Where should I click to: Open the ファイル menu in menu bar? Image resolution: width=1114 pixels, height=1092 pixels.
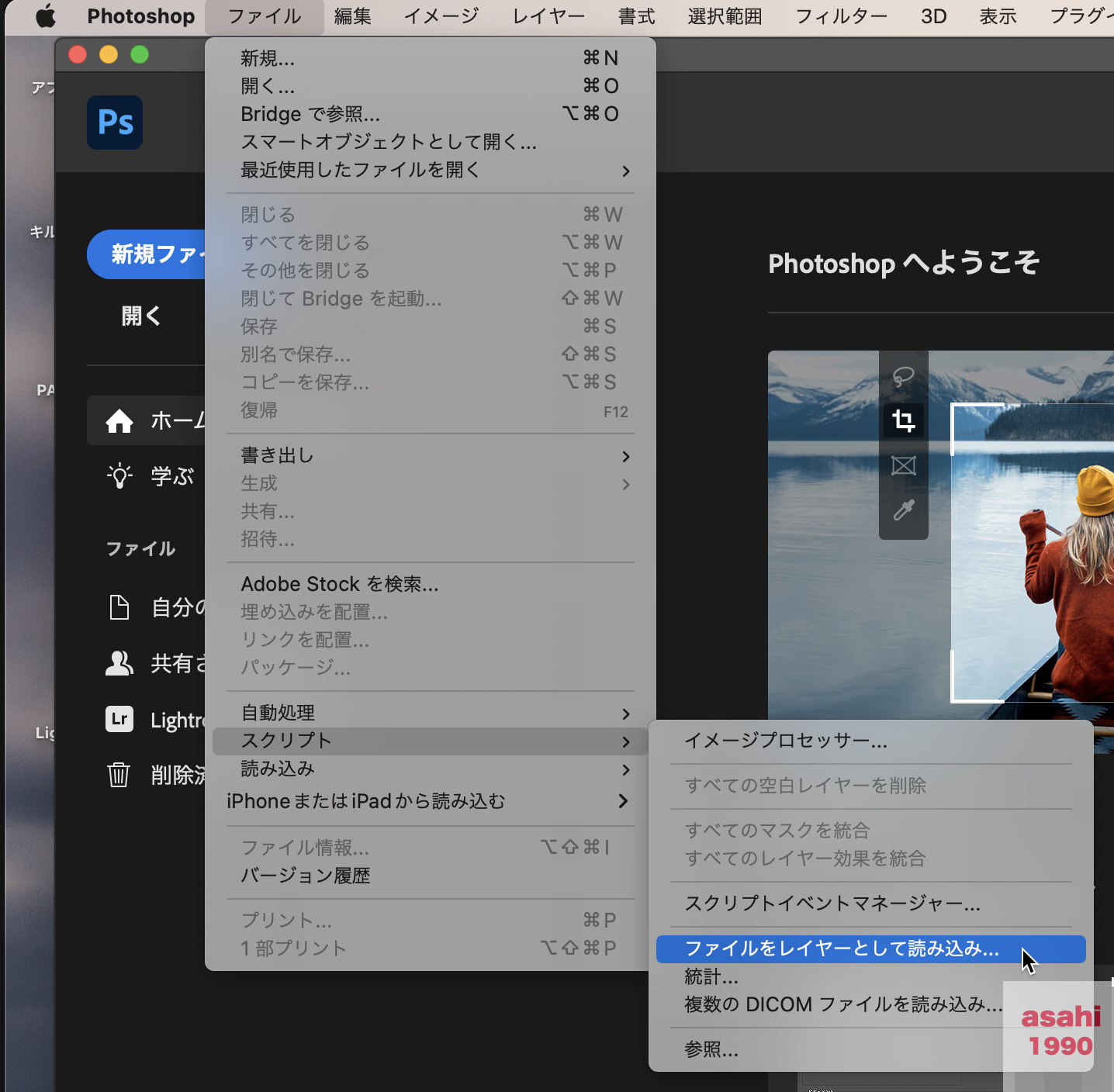point(265,16)
